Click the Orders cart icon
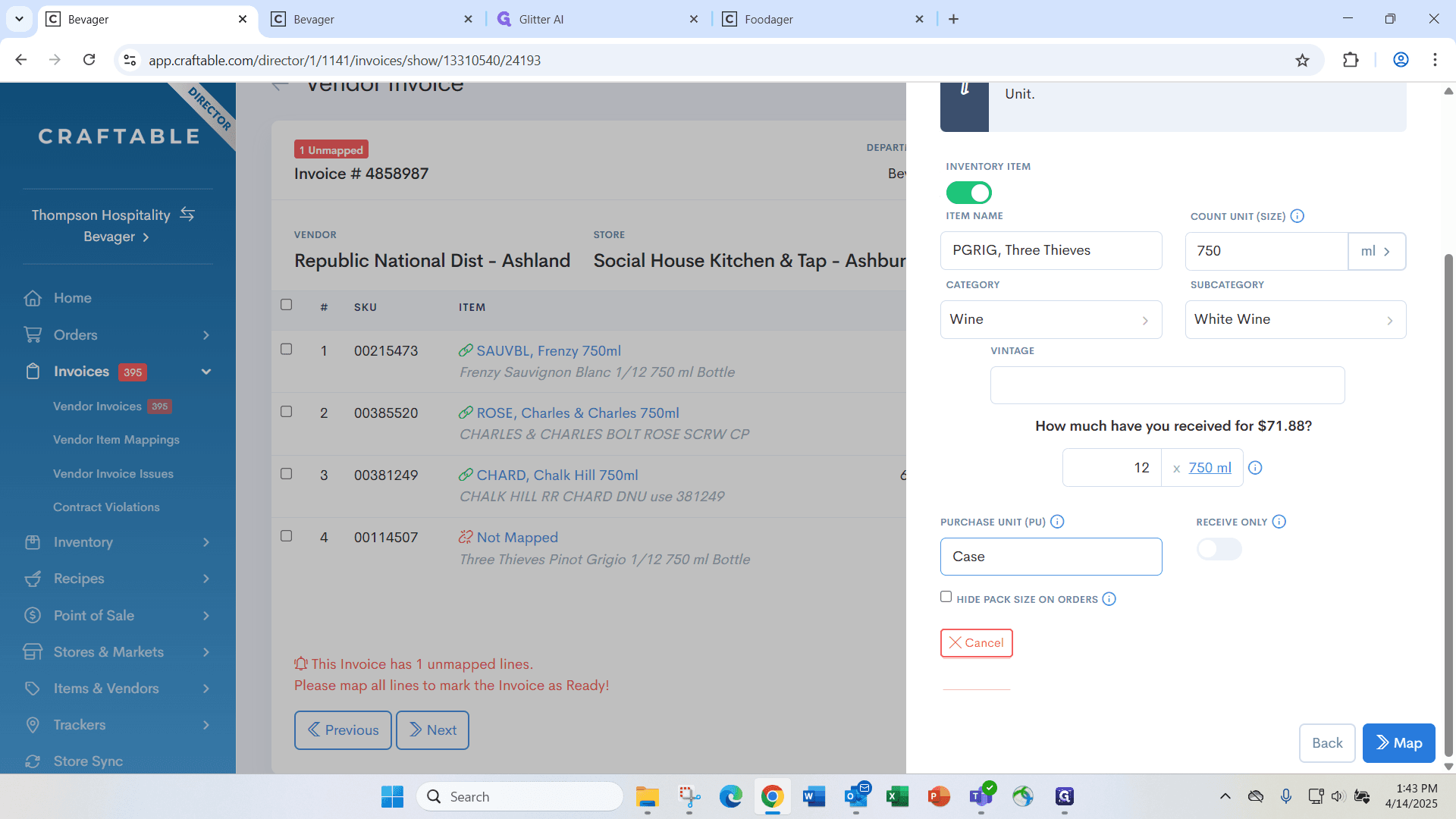This screenshot has height=819, width=1456. point(33,334)
